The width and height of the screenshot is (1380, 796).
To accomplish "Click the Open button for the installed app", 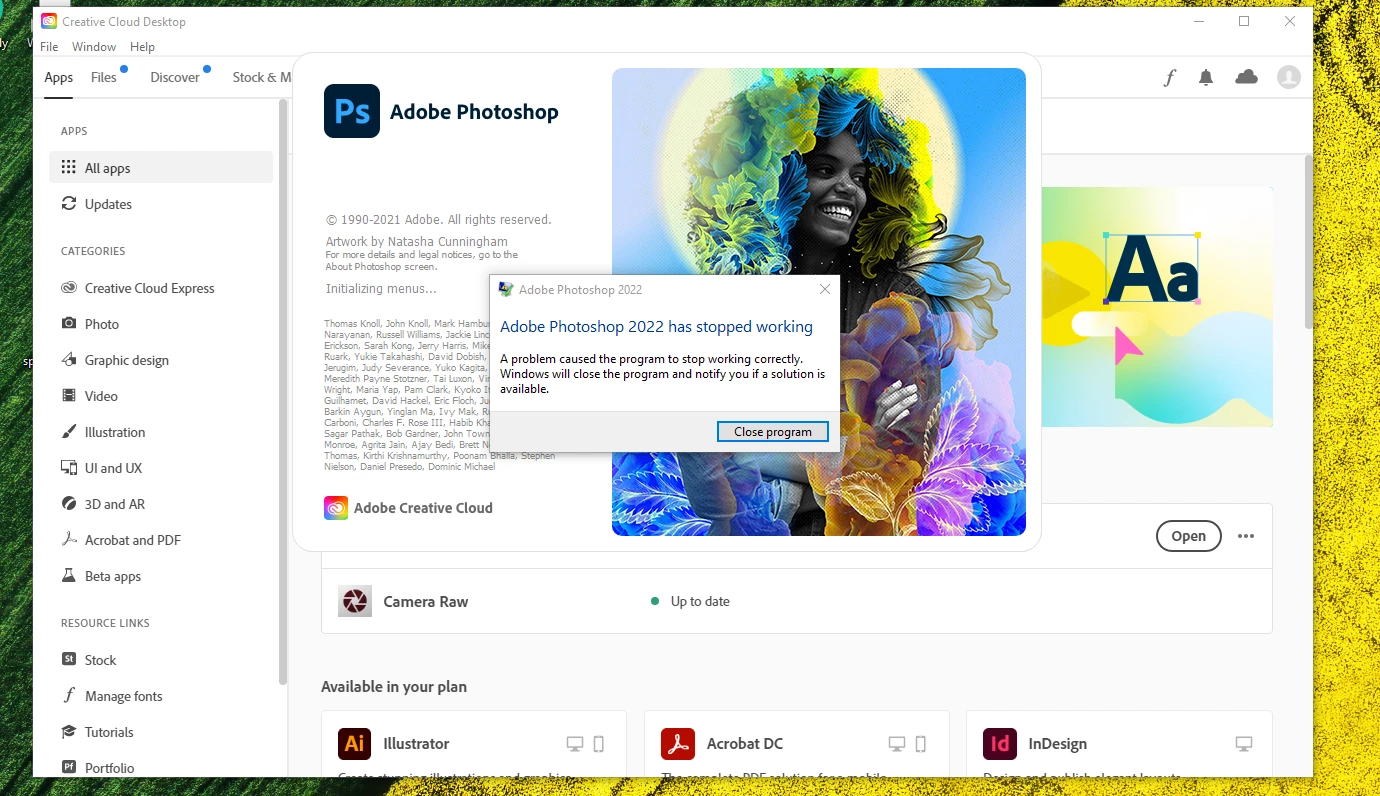I will pos(1188,536).
